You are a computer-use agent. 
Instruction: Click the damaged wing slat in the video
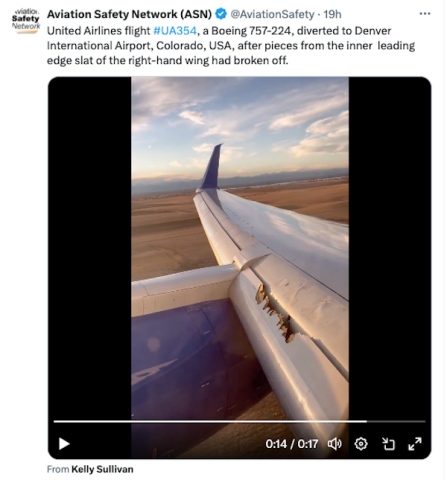275,313
